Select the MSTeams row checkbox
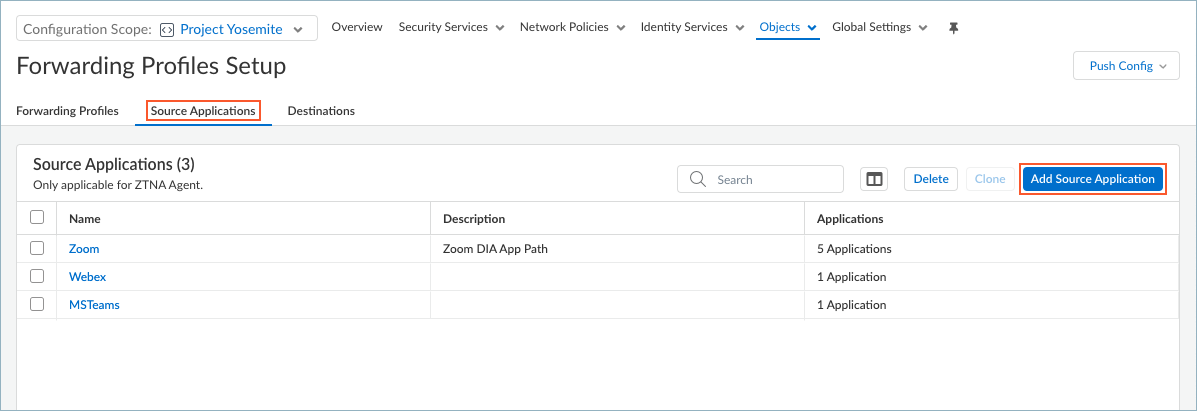This screenshot has width=1197, height=411. pos(37,304)
